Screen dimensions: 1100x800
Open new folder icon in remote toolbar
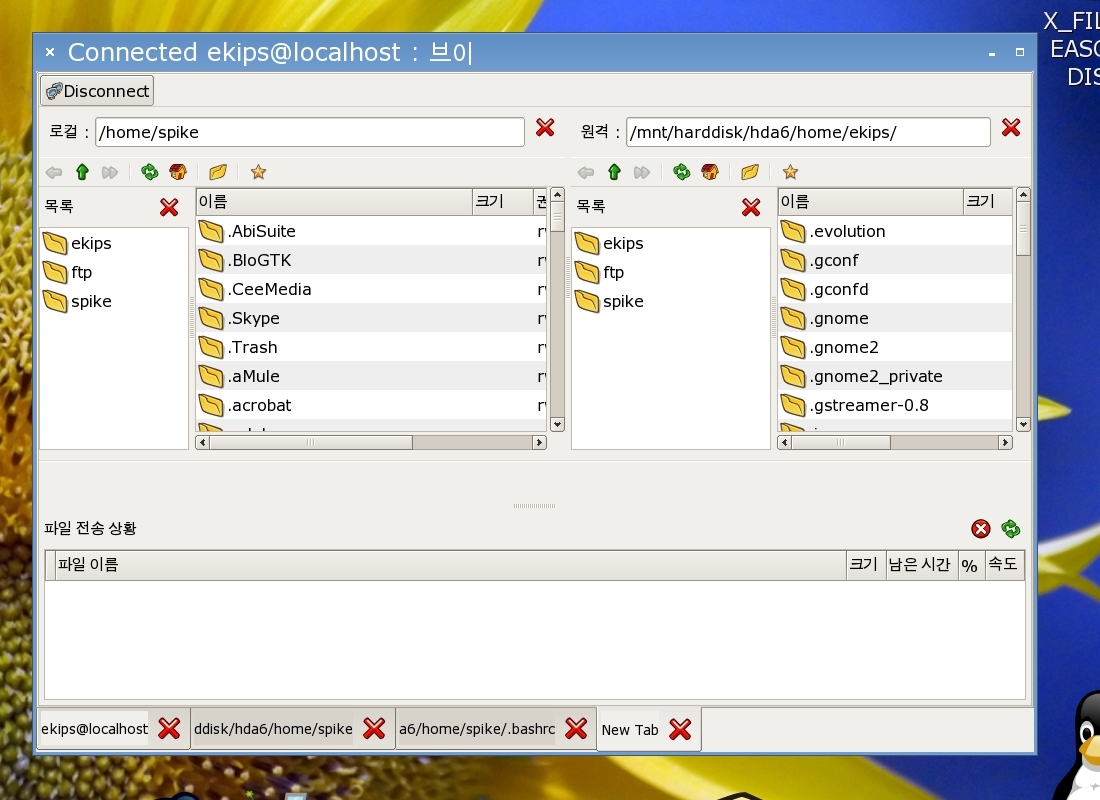click(x=749, y=172)
